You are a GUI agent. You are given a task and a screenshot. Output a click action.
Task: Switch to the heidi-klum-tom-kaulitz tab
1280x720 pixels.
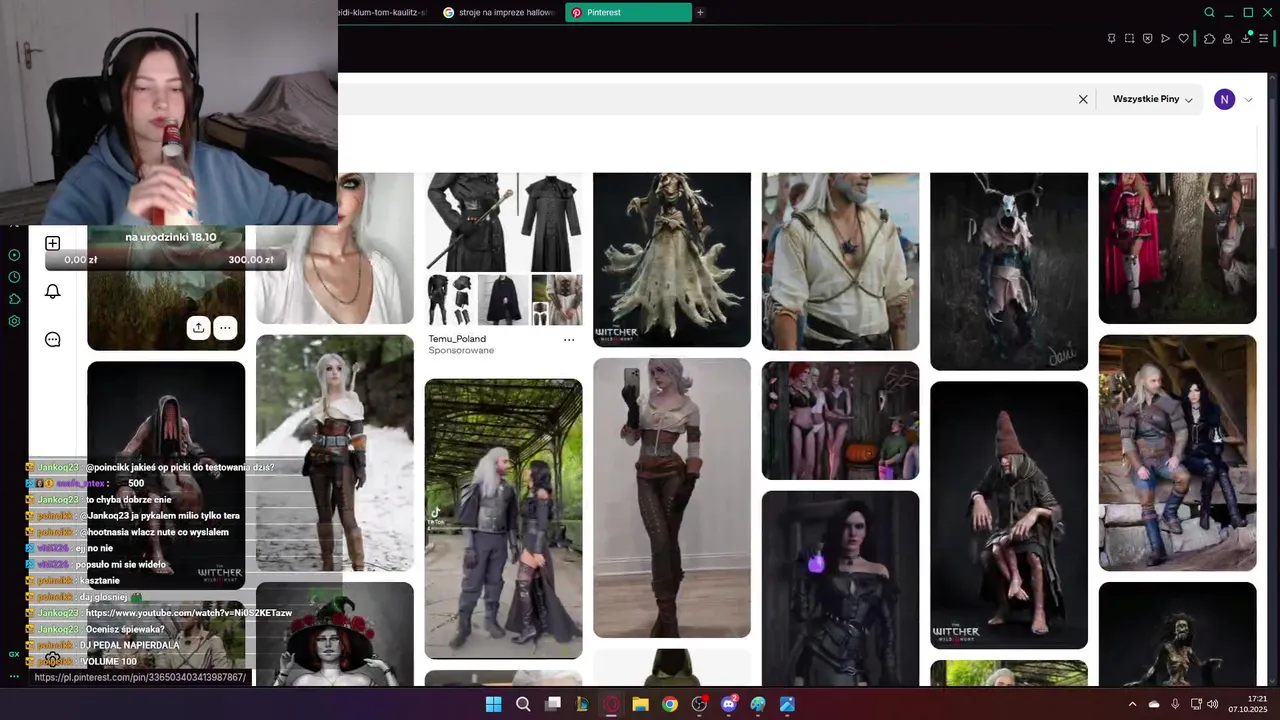(383, 12)
